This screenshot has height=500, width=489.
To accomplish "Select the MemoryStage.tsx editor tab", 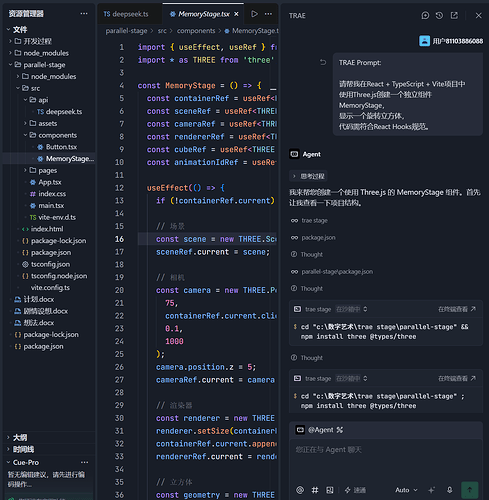I will pos(204,14).
